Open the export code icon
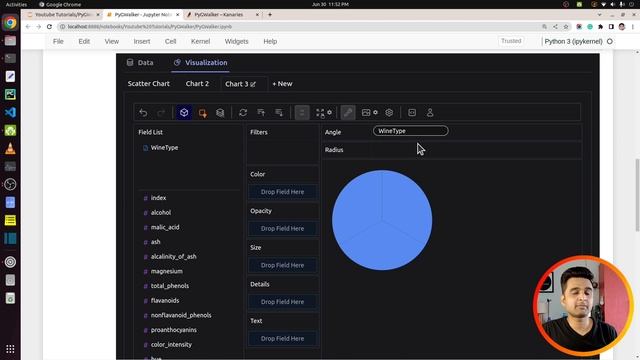Screen dimensions: 640x360 [x=412, y=113]
